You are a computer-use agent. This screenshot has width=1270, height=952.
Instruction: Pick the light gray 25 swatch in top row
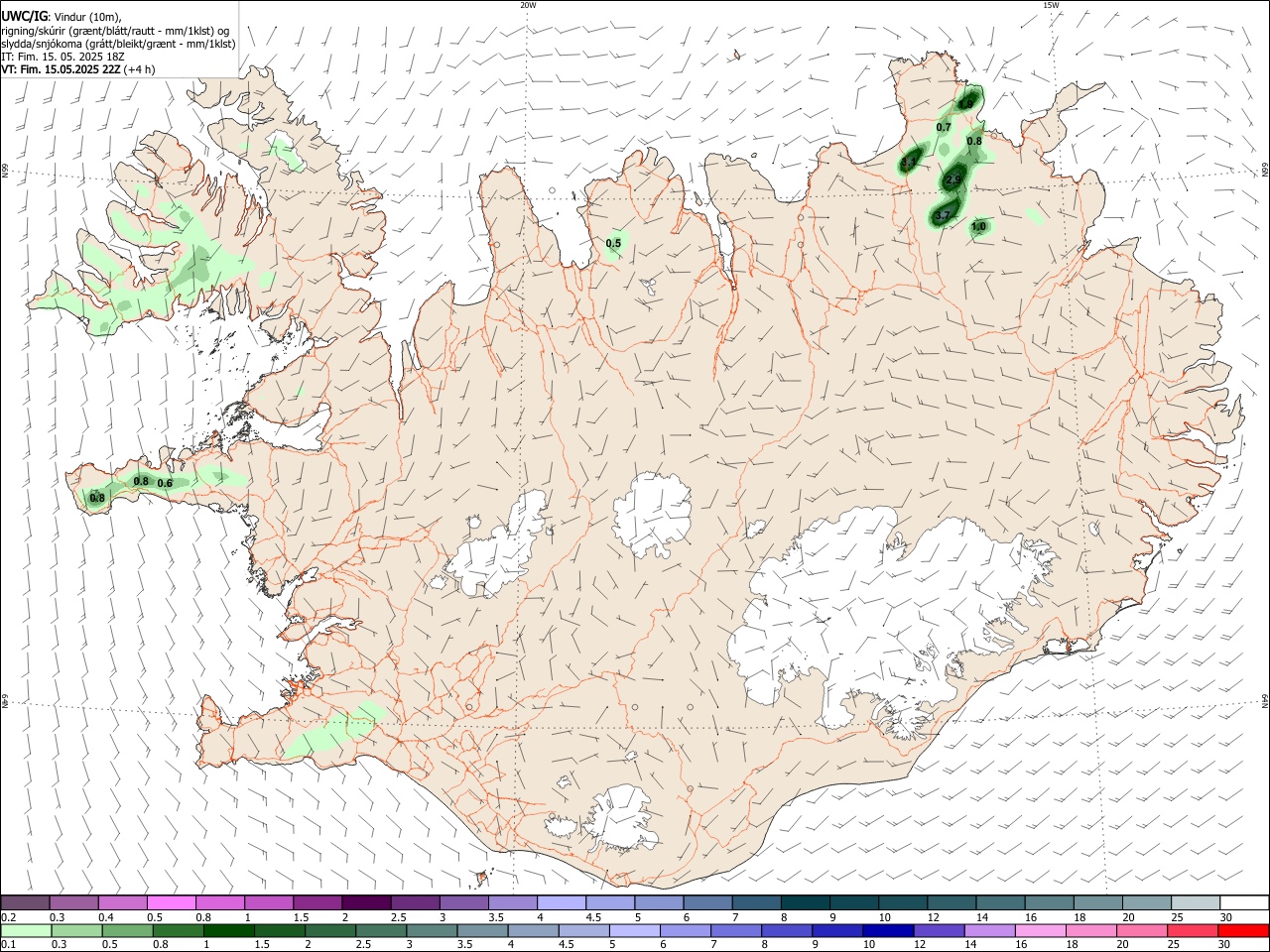pyautogui.click(x=1195, y=903)
